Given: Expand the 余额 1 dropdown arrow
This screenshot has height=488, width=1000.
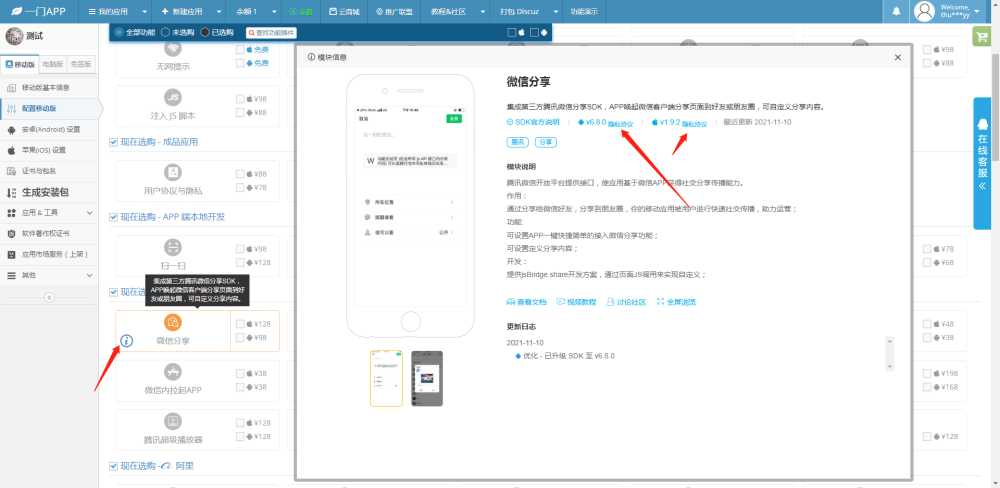Looking at the screenshot, I should click(x=273, y=11).
